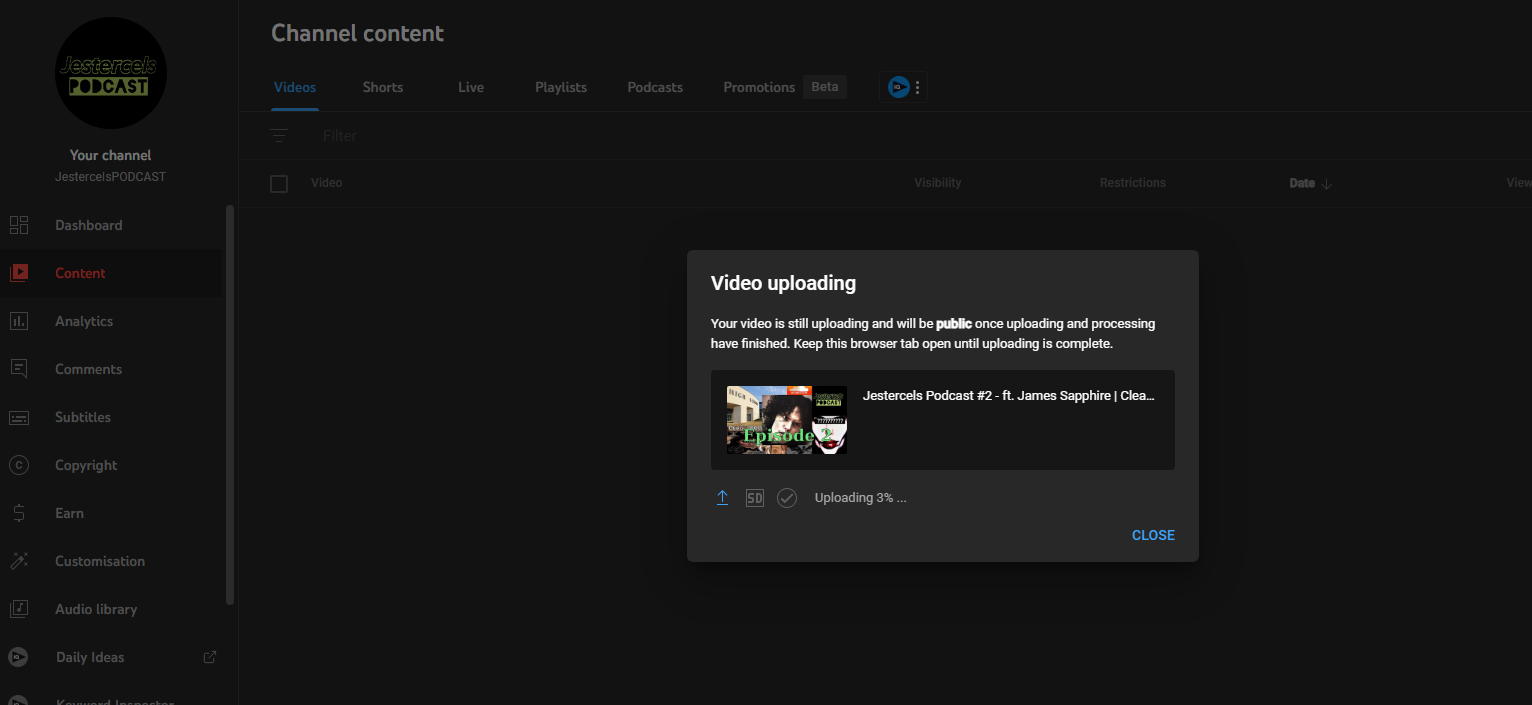
Task: Select the Content icon in sidebar
Action: point(18,273)
